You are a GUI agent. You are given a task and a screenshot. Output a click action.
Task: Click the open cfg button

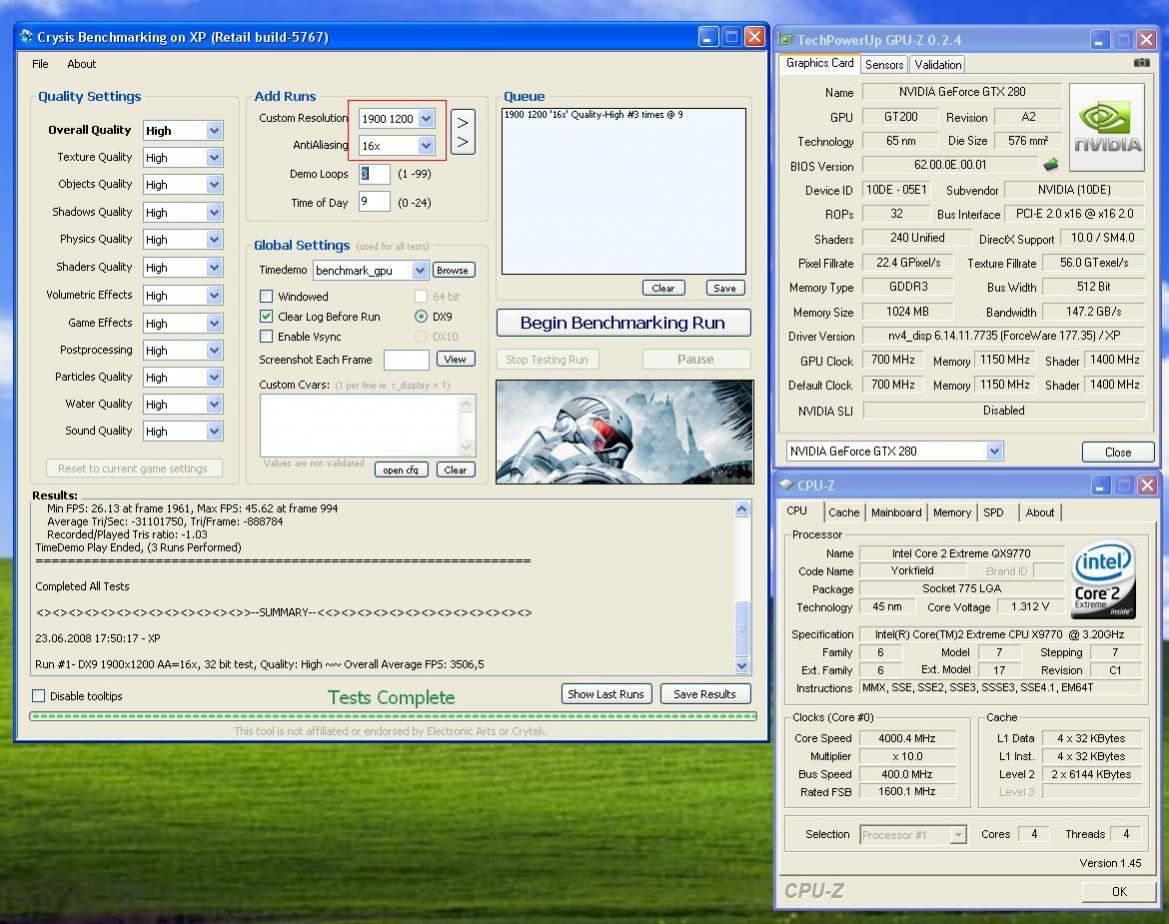[400, 470]
